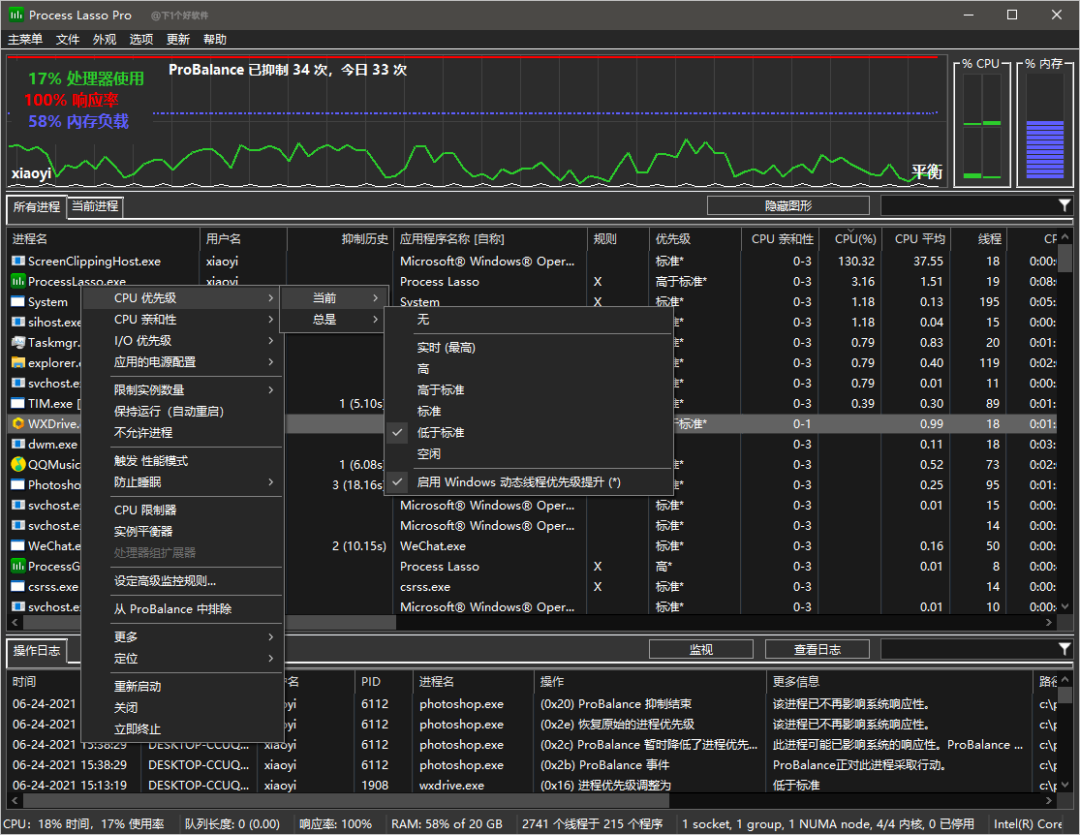
Task: Select 实时 (最高) priority option
Action: point(446,347)
